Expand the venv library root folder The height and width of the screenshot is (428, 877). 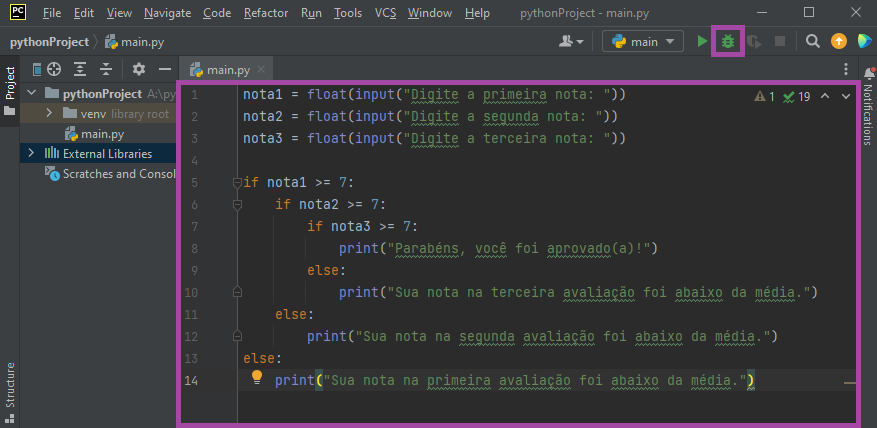[x=48, y=113]
